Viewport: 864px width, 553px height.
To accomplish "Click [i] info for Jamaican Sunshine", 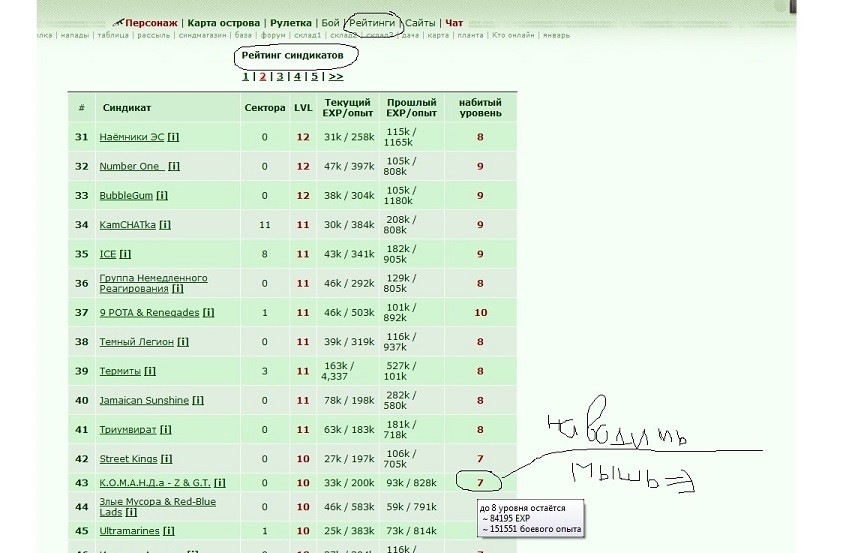I will tap(198, 400).
